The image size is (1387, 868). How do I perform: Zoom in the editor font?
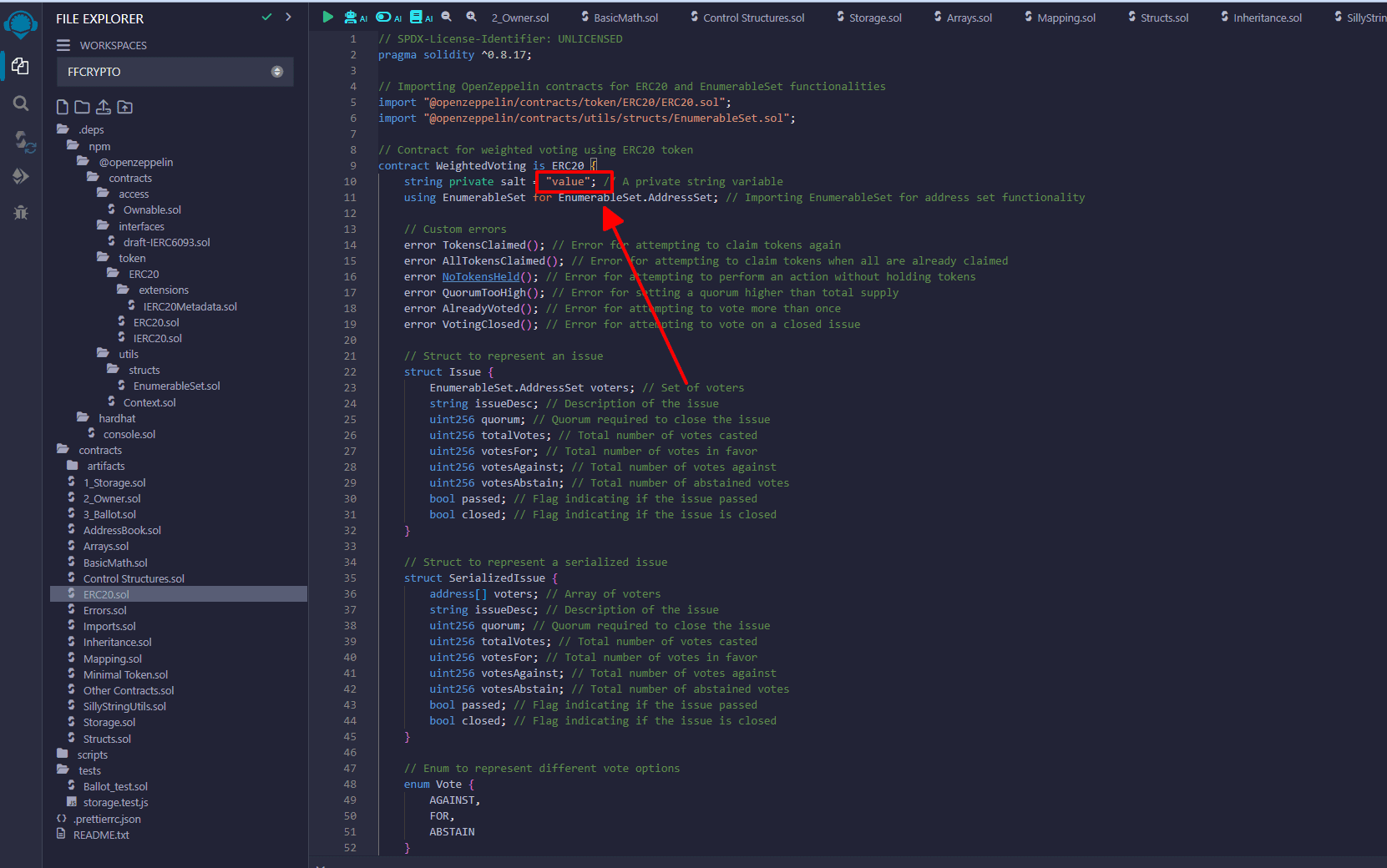[x=472, y=16]
